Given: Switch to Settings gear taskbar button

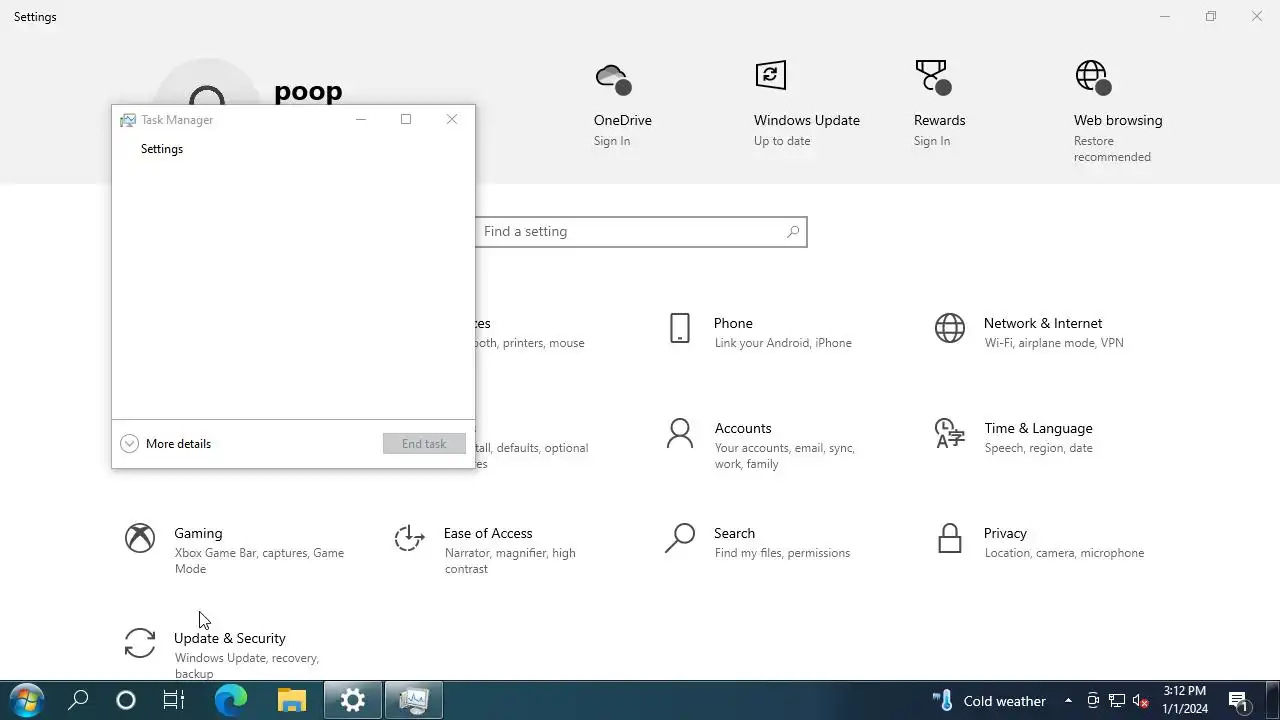Looking at the screenshot, I should (353, 700).
